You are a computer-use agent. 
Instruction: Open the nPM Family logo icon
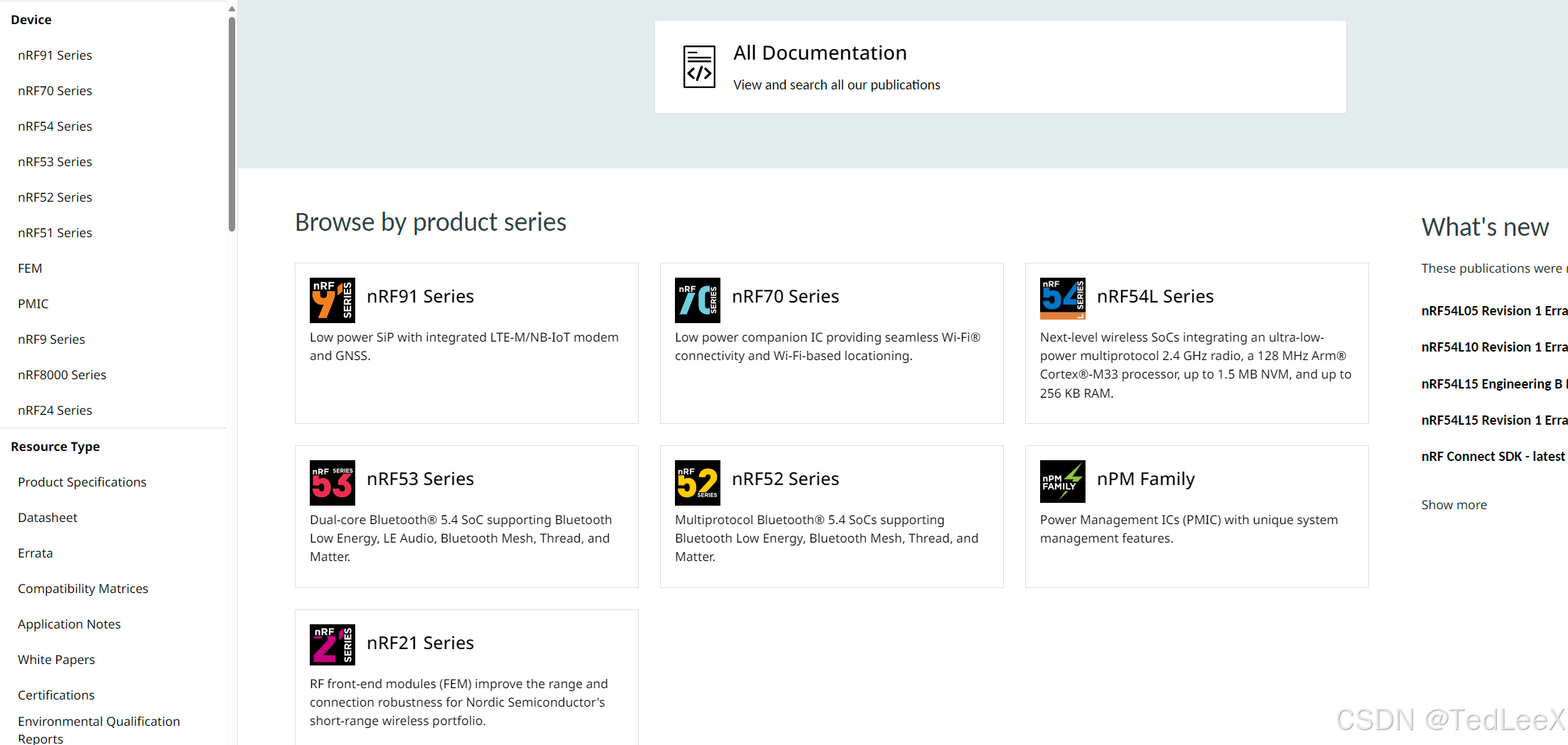point(1063,482)
